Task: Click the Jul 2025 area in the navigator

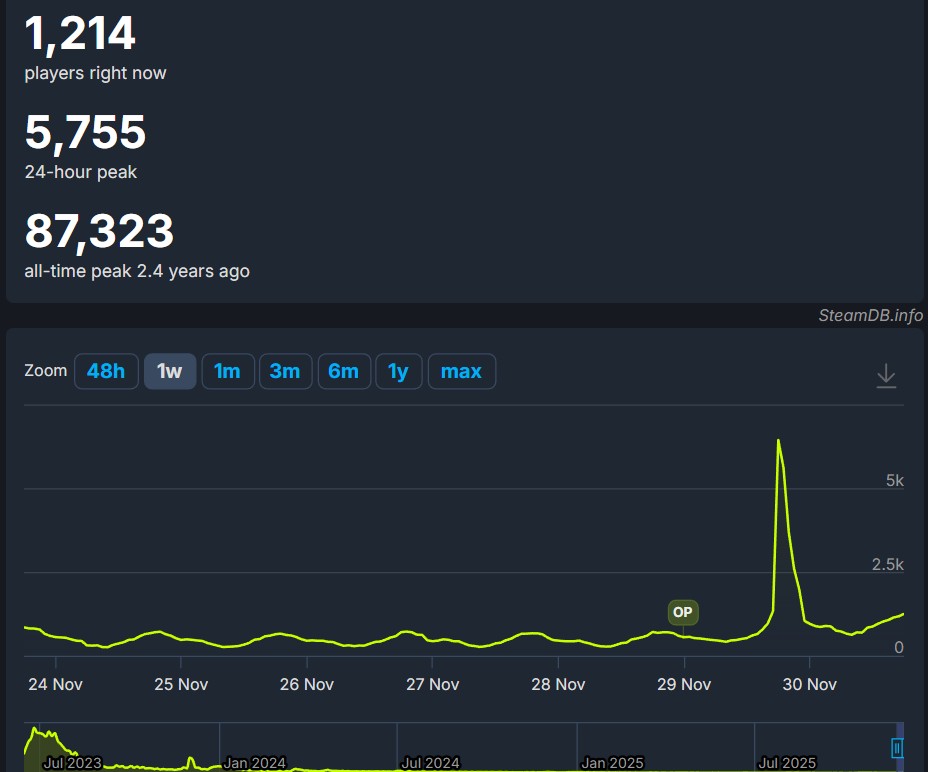Action: (787, 762)
